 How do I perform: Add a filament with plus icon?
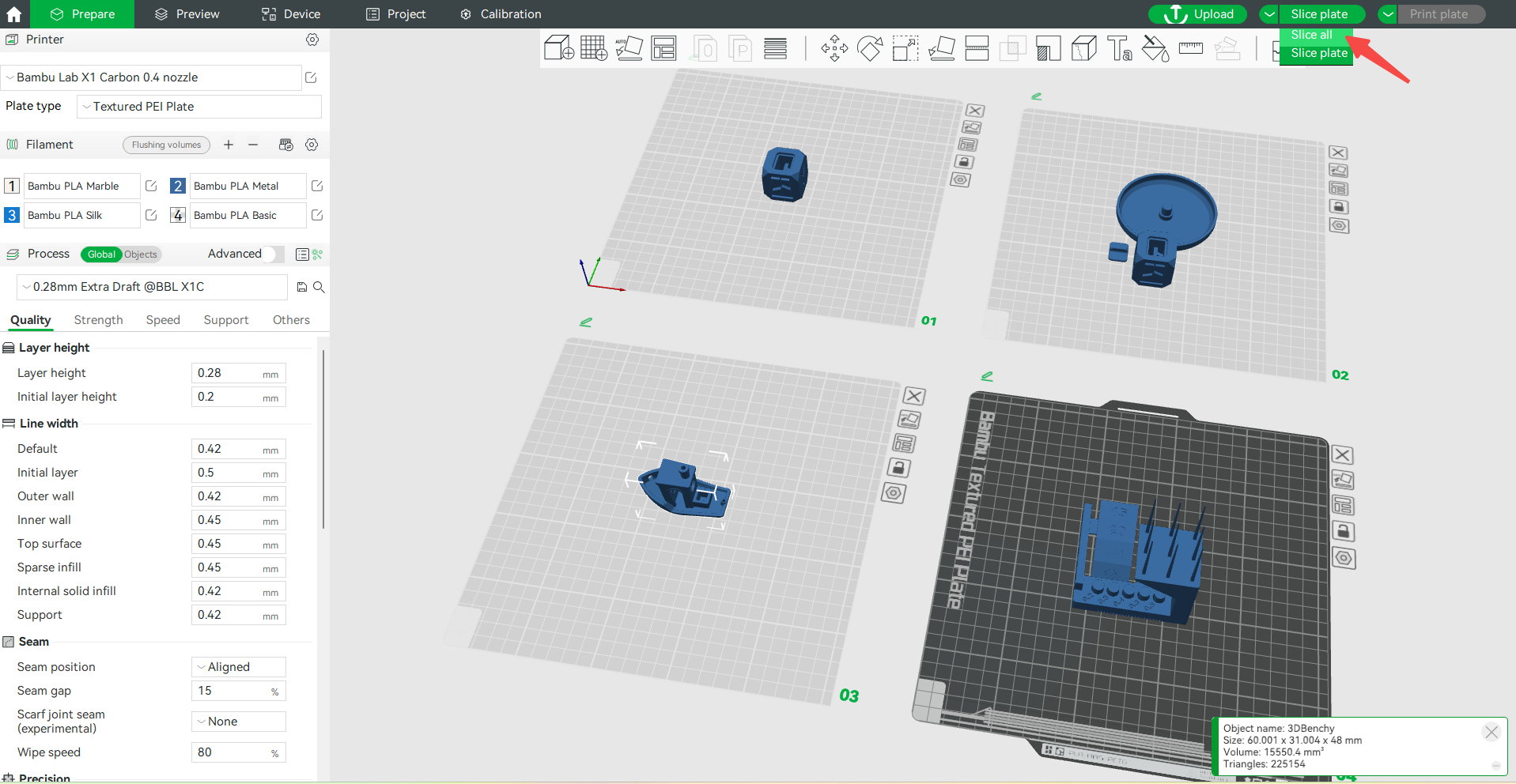click(x=229, y=145)
